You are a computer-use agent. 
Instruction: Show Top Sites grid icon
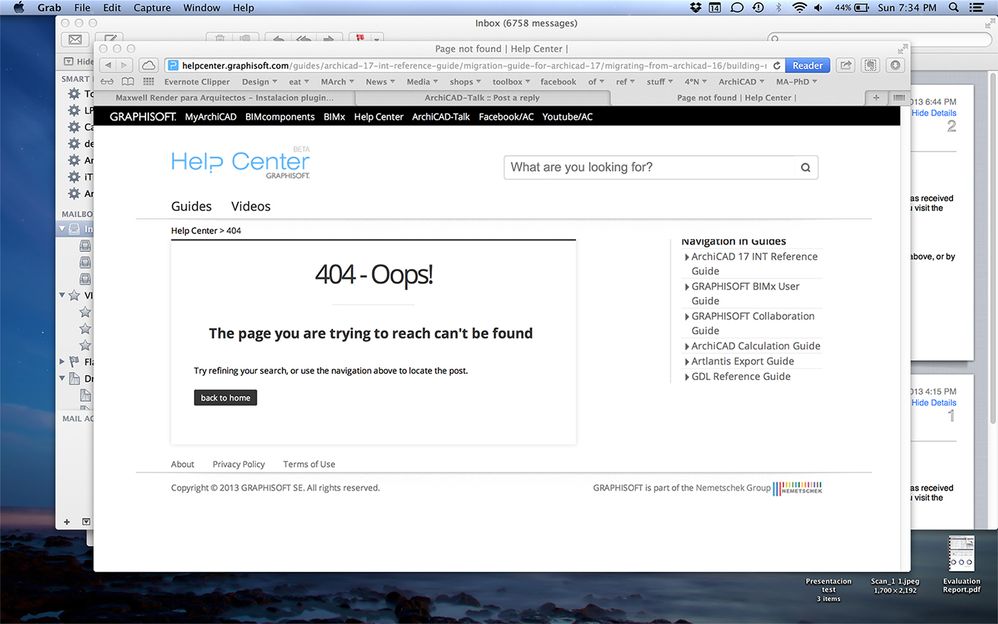(x=148, y=82)
